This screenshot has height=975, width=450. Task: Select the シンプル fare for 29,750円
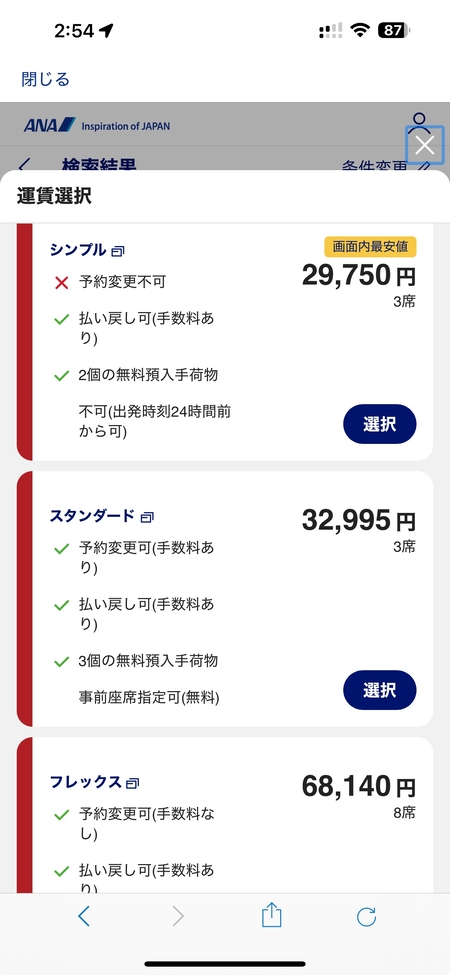(x=380, y=424)
